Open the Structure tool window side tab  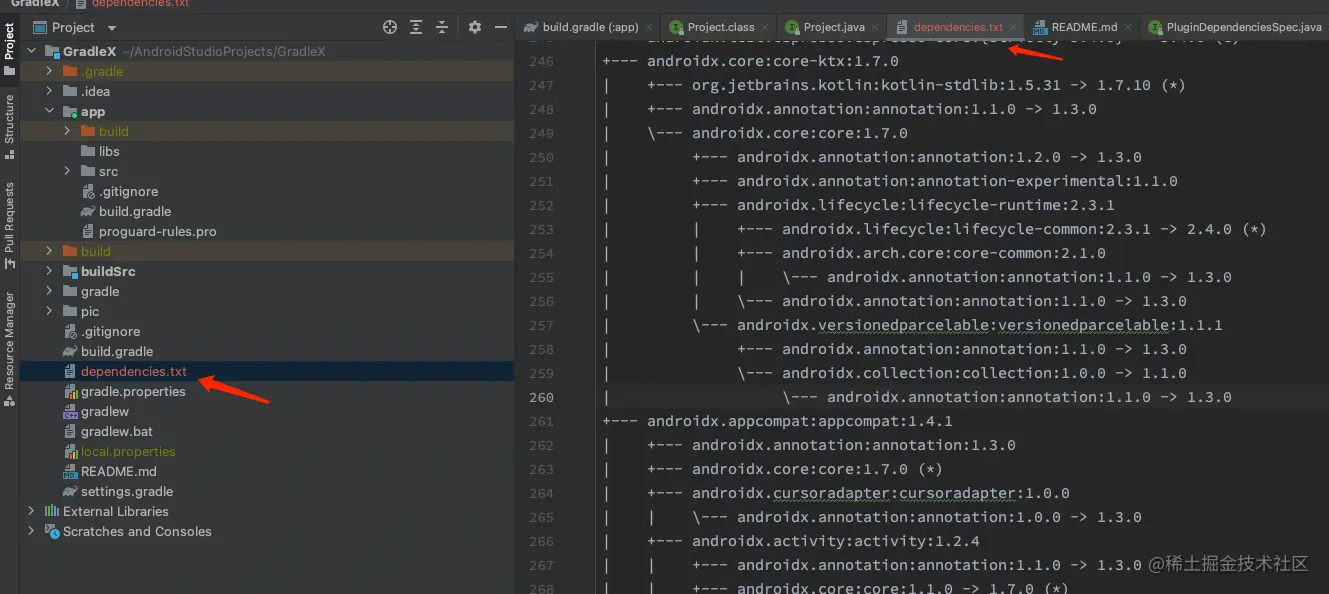(9, 126)
